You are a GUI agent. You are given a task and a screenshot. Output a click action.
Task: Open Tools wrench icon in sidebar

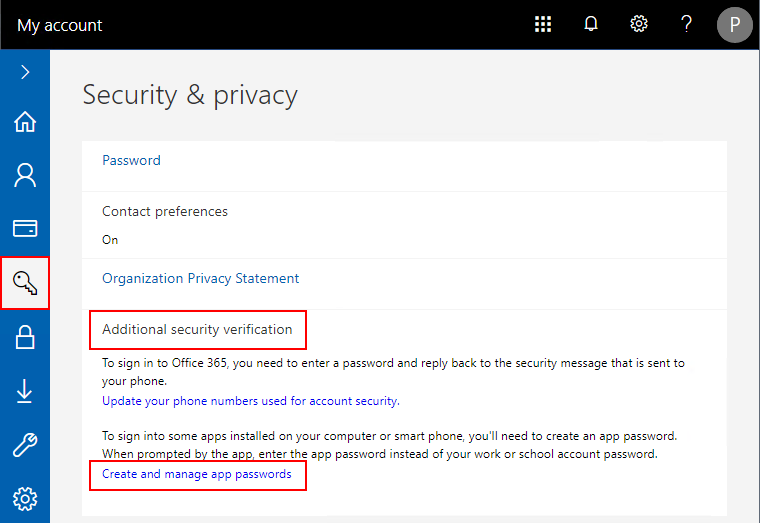pyautogui.click(x=25, y=444)
